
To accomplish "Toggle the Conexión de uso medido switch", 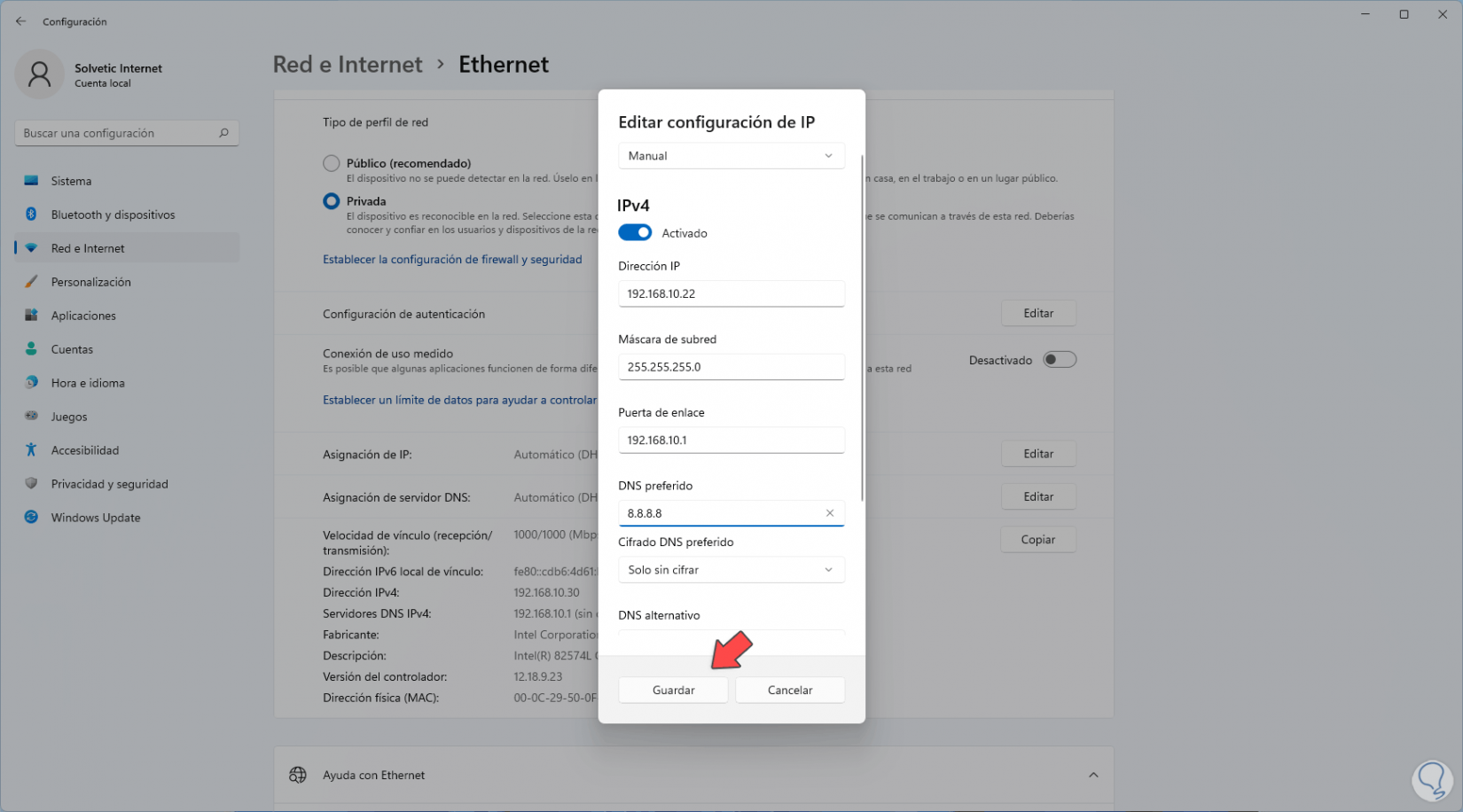I will 1060,360.
